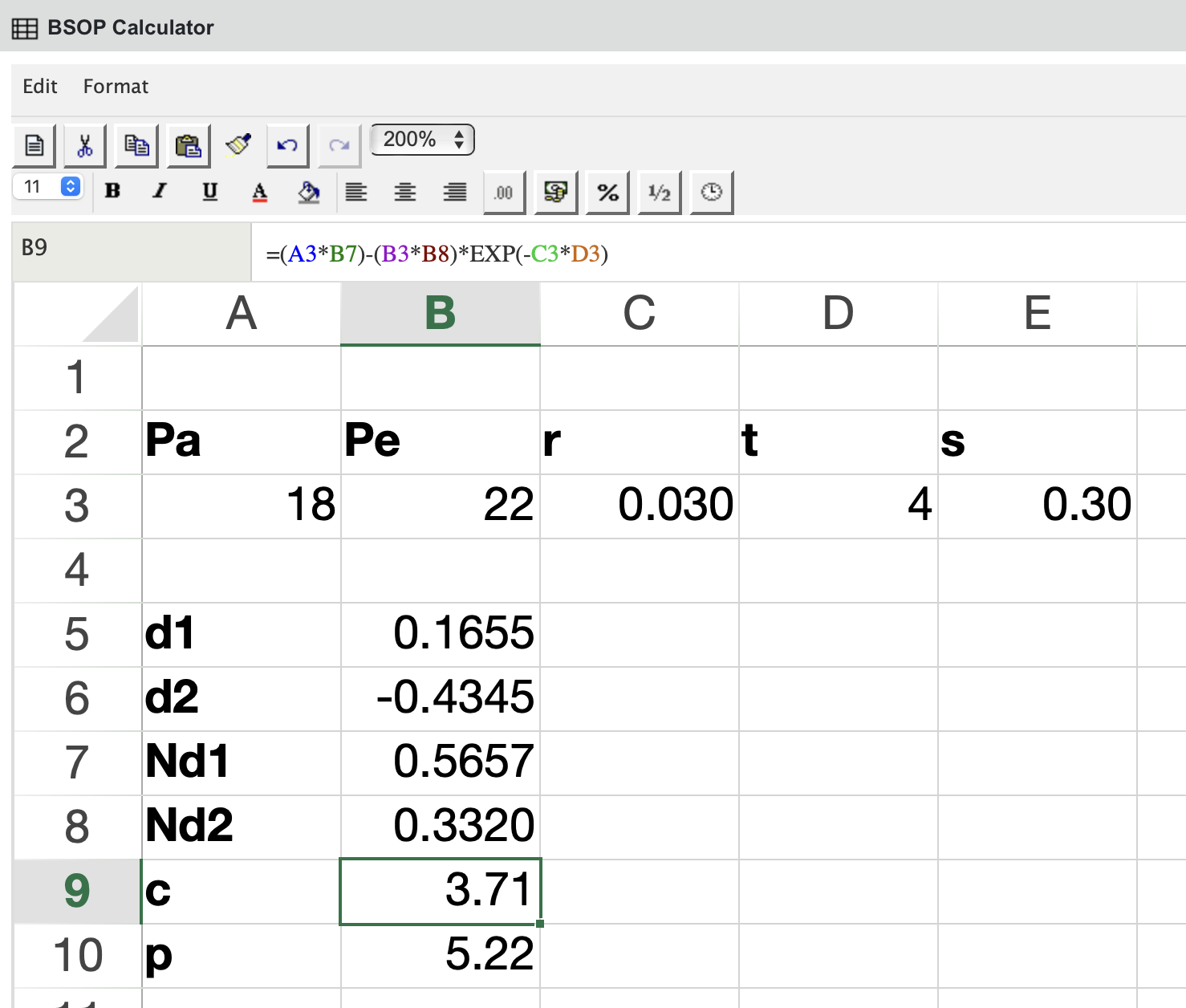
Task: Open the cell fill color bucket
Action: (x=308, y=192)
